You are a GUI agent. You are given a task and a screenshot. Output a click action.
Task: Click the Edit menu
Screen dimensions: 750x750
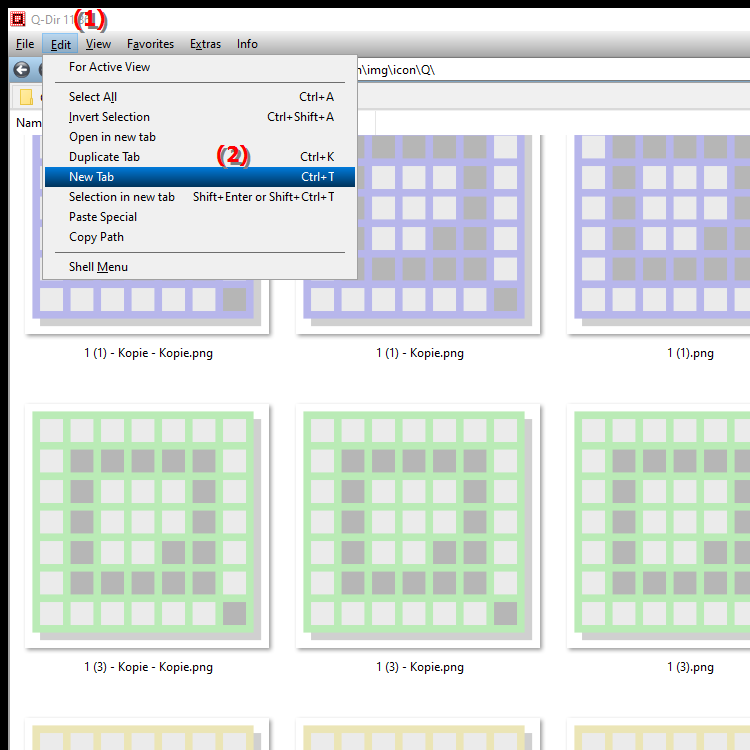click(x=61, y=44)
